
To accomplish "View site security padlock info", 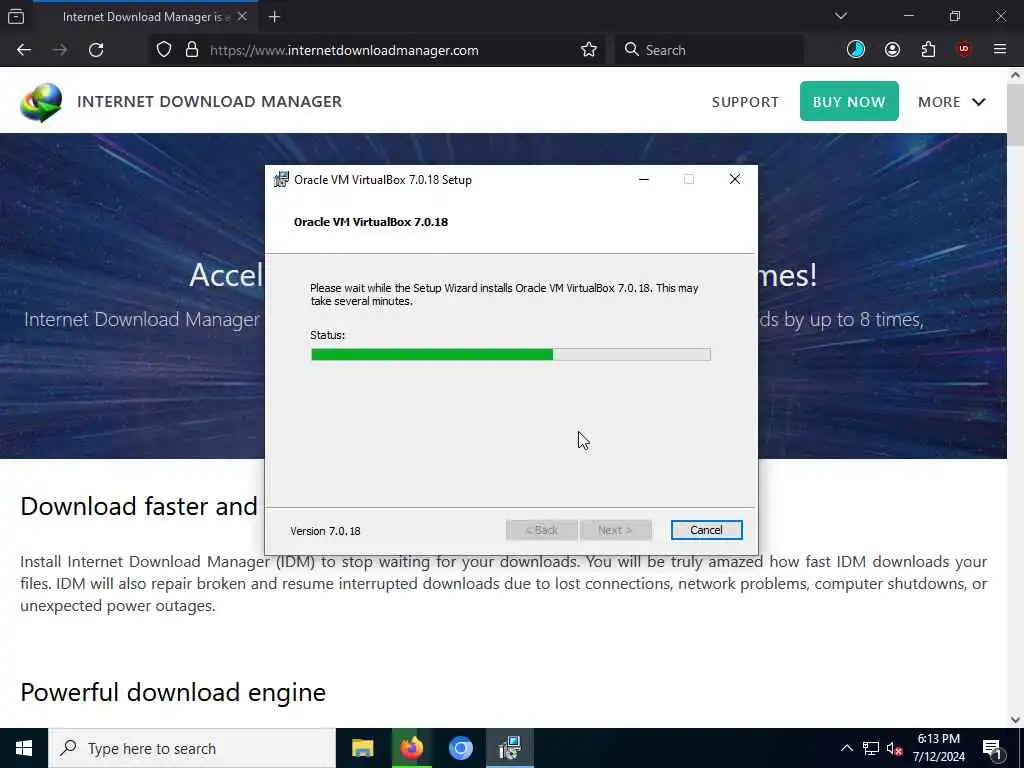I will click(x=192, y=50).
